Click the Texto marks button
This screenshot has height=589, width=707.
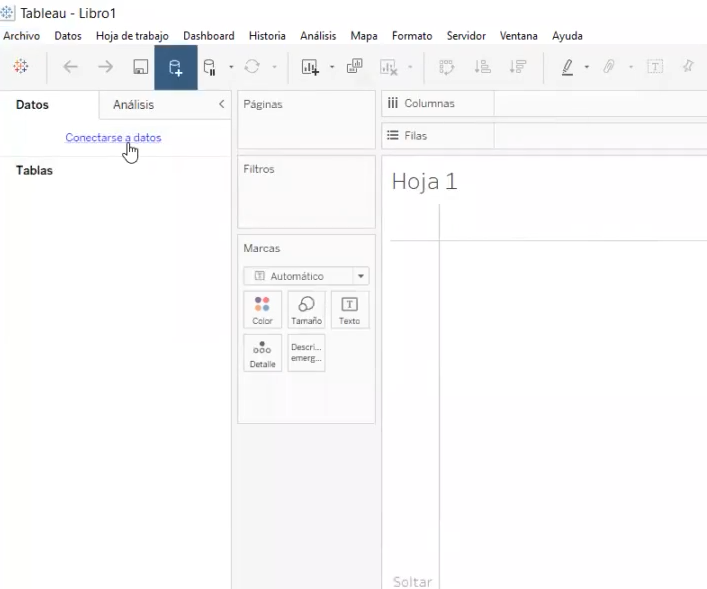coord(349,310)
